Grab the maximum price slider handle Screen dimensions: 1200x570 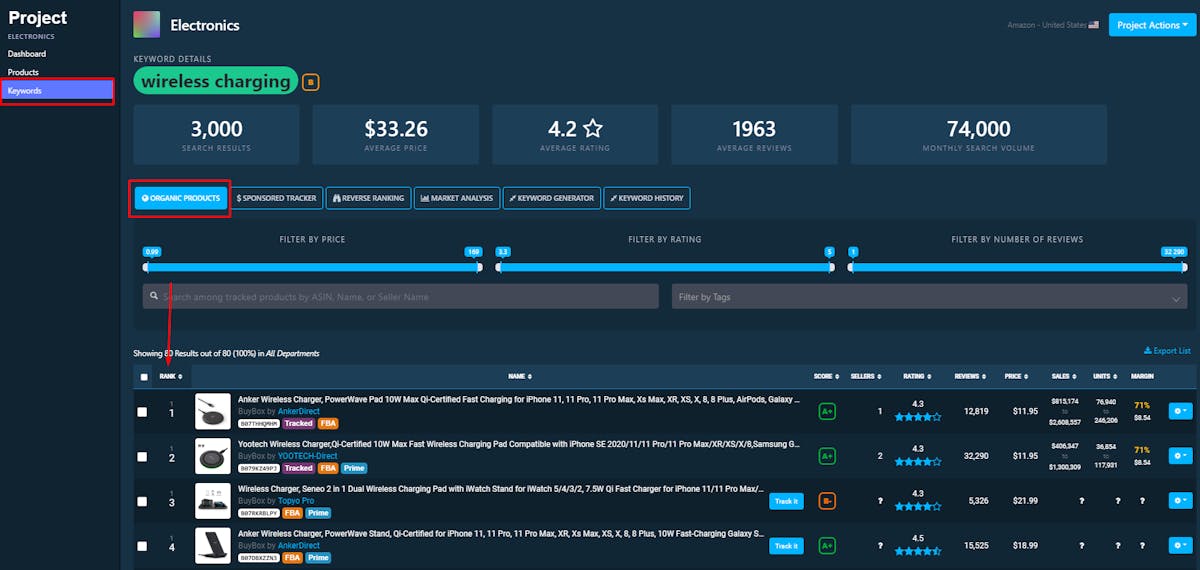point(478,267)
